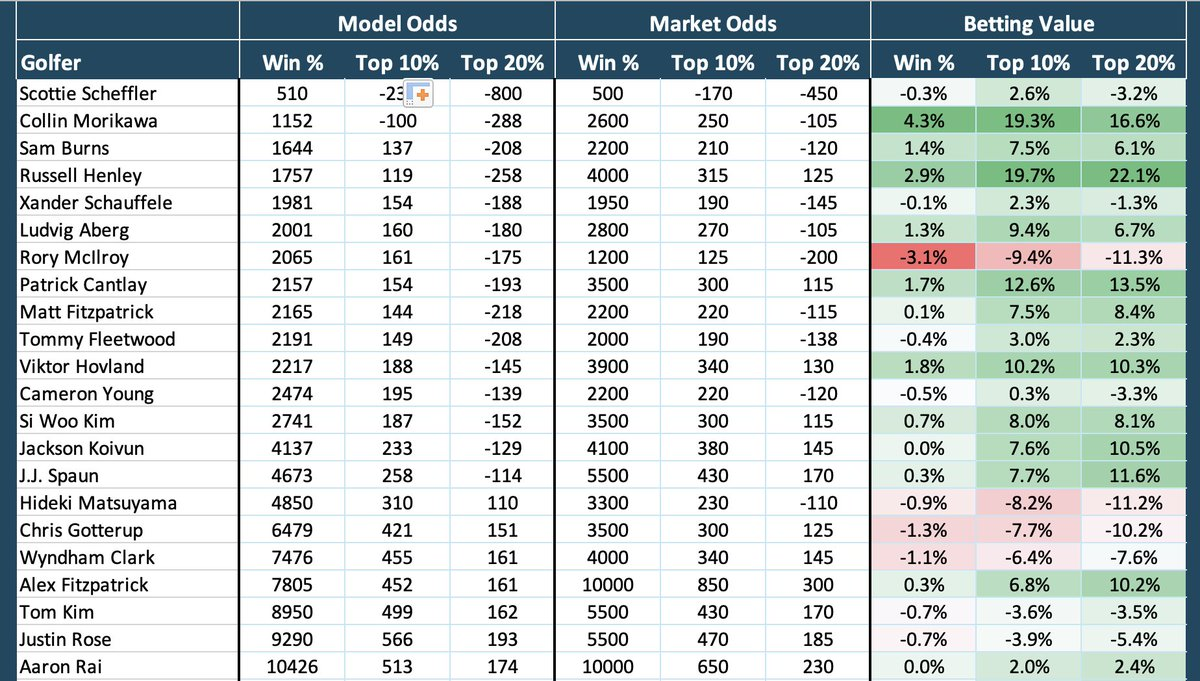Select the Model Odds group header

point(397,24)
